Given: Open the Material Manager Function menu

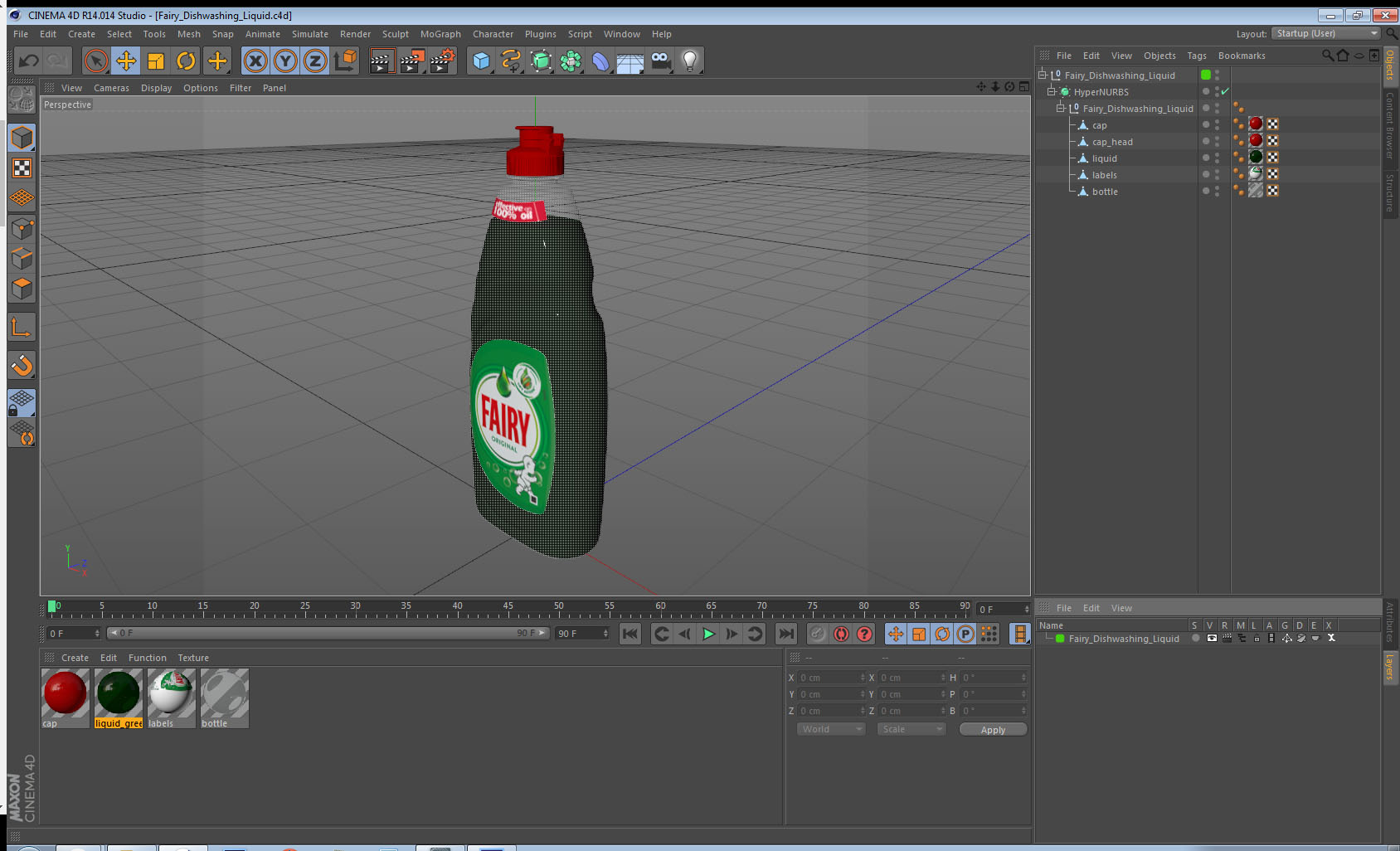Looking at the screenshot, I should coord(148,658).
